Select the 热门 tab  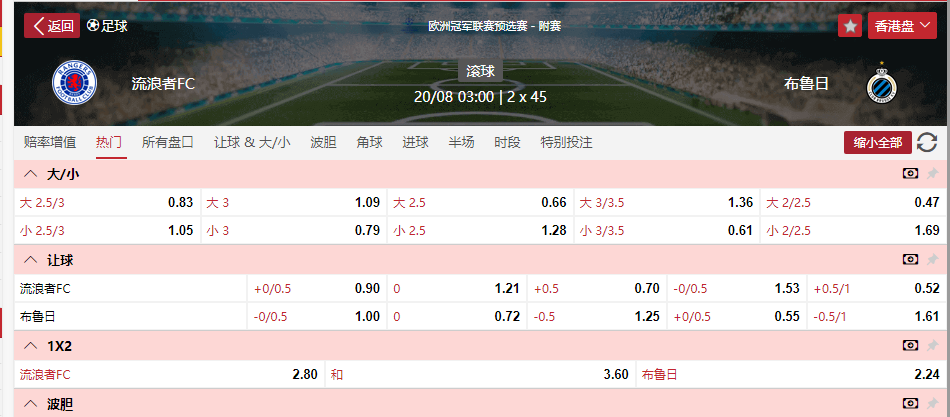click(109, 142)
